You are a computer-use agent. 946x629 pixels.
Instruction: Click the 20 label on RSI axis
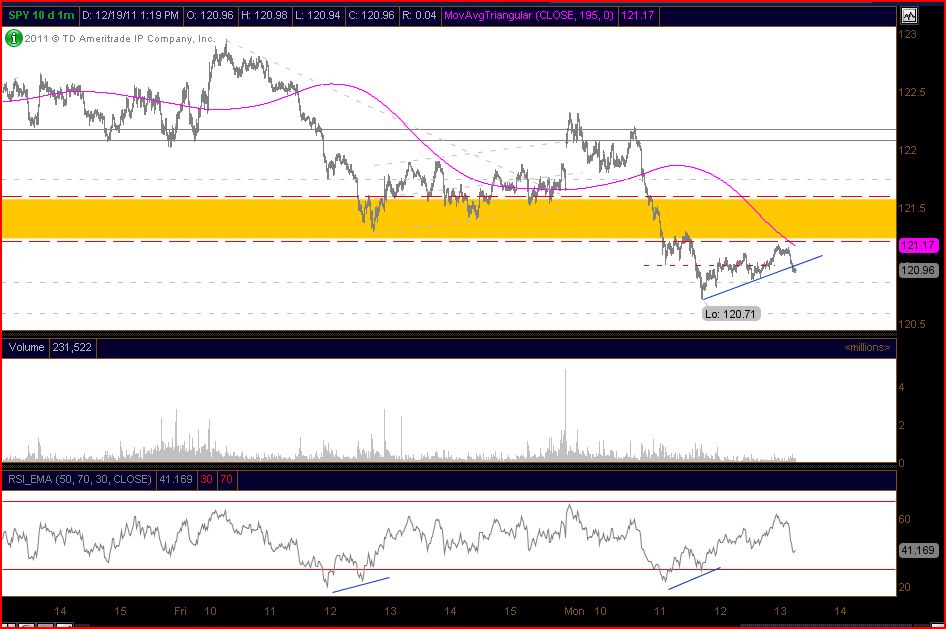[x=904, y=587]
